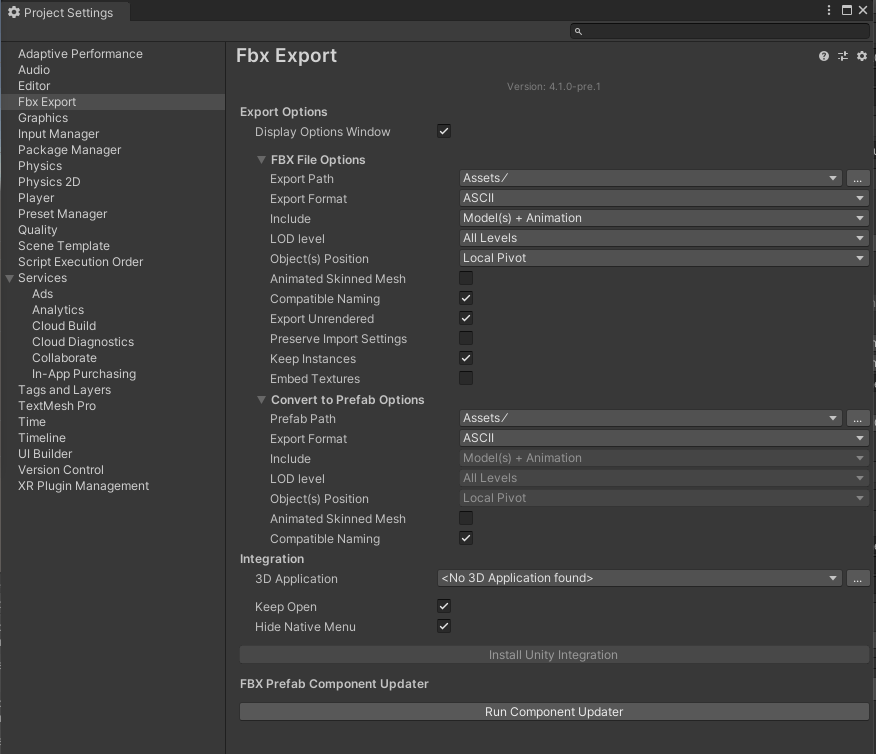Click inside the settings search field
This screenshot has width=876, height=754.
coord(720,31)
